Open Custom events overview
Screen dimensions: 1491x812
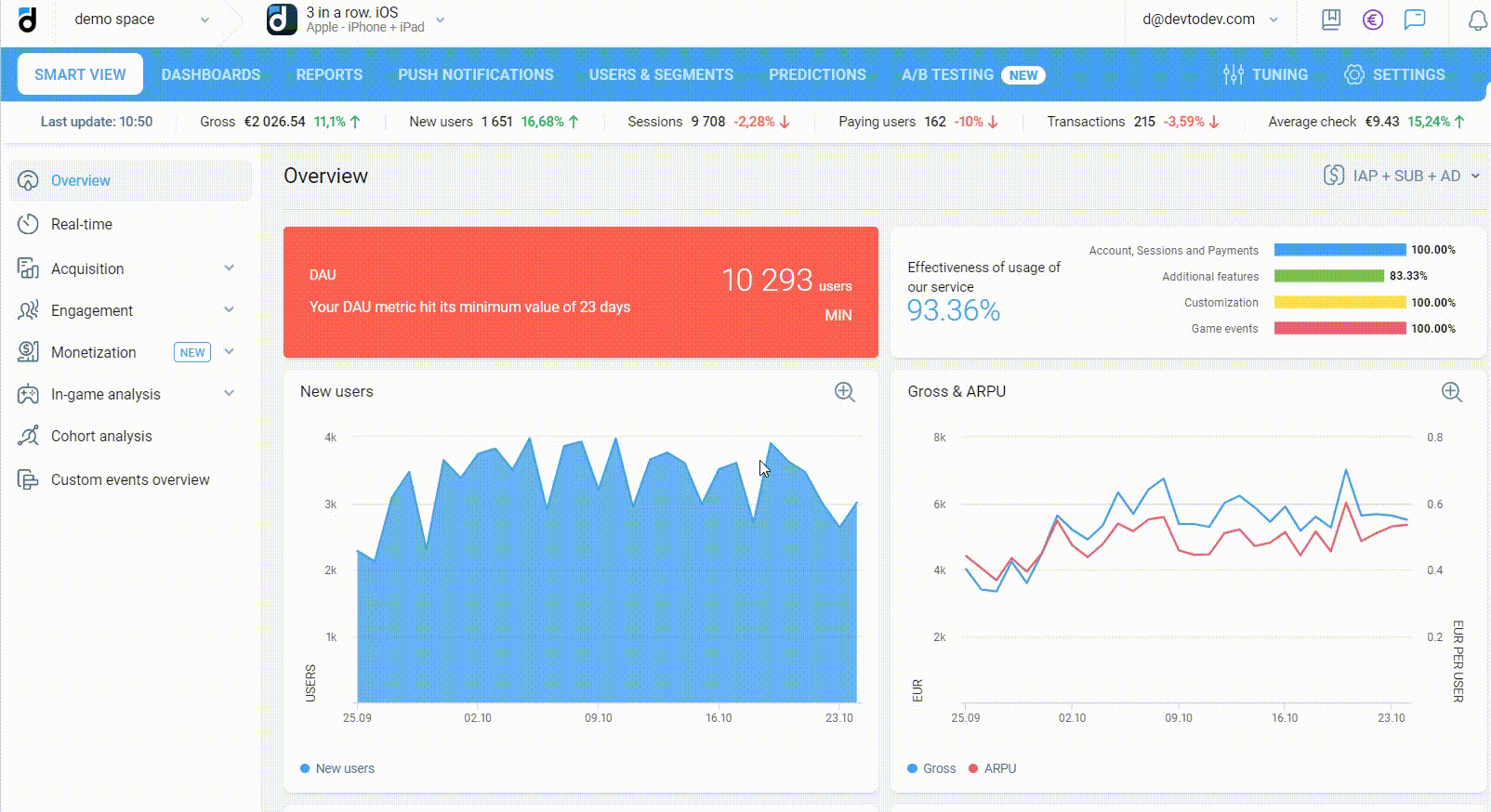tap(130, 479)
